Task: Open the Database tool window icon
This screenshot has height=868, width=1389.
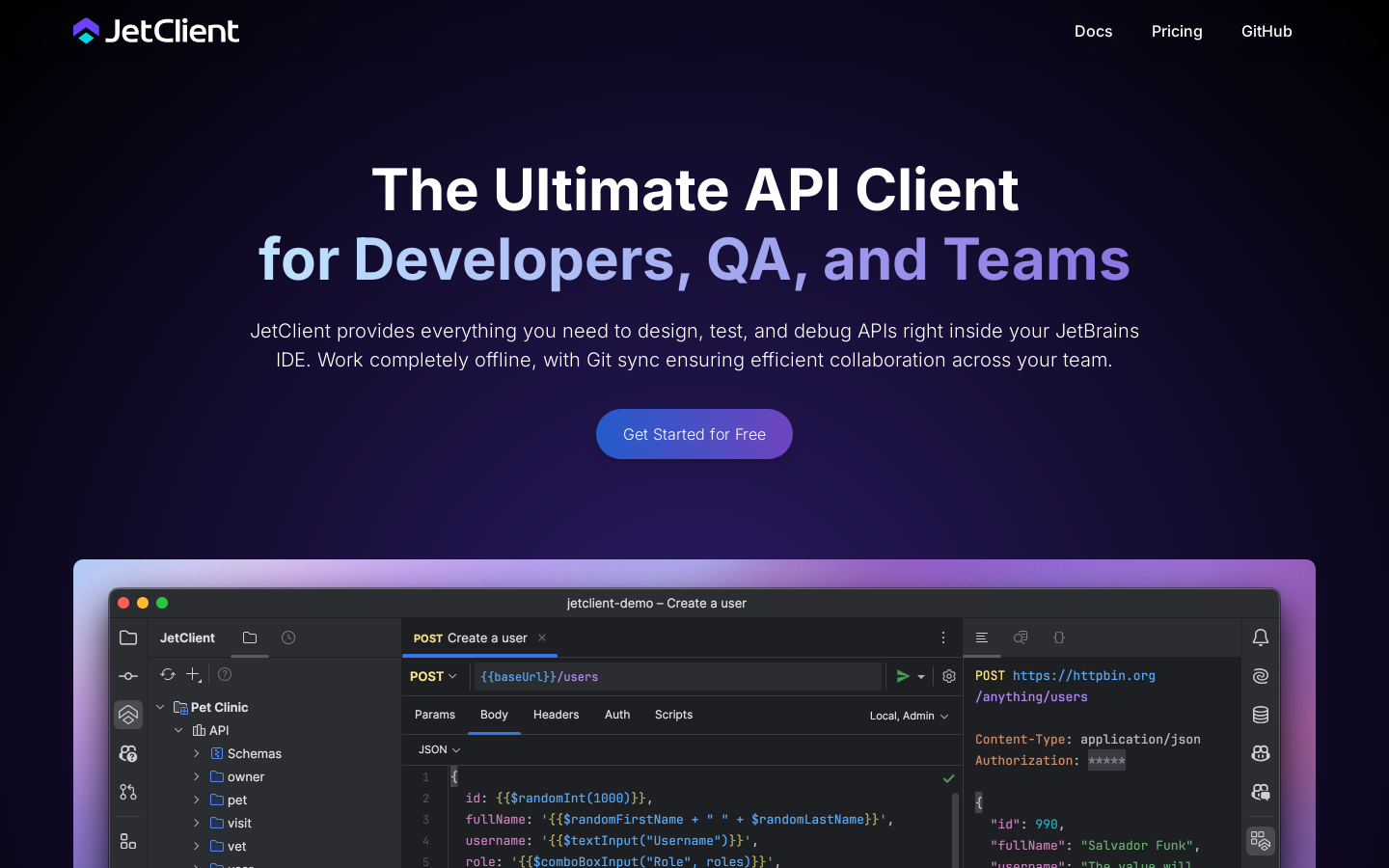Action: (x=1261, y=715)
